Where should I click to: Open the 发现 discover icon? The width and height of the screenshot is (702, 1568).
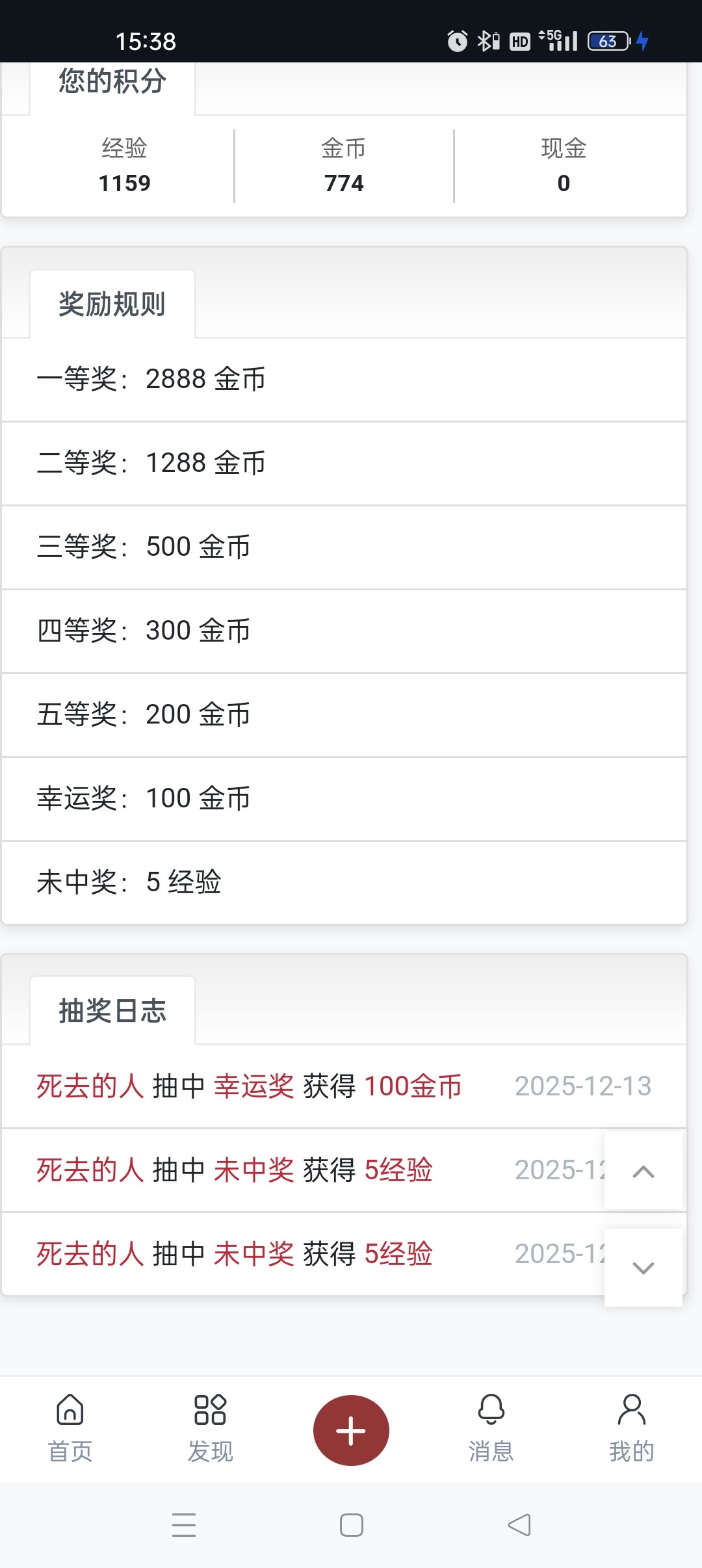210,1411
